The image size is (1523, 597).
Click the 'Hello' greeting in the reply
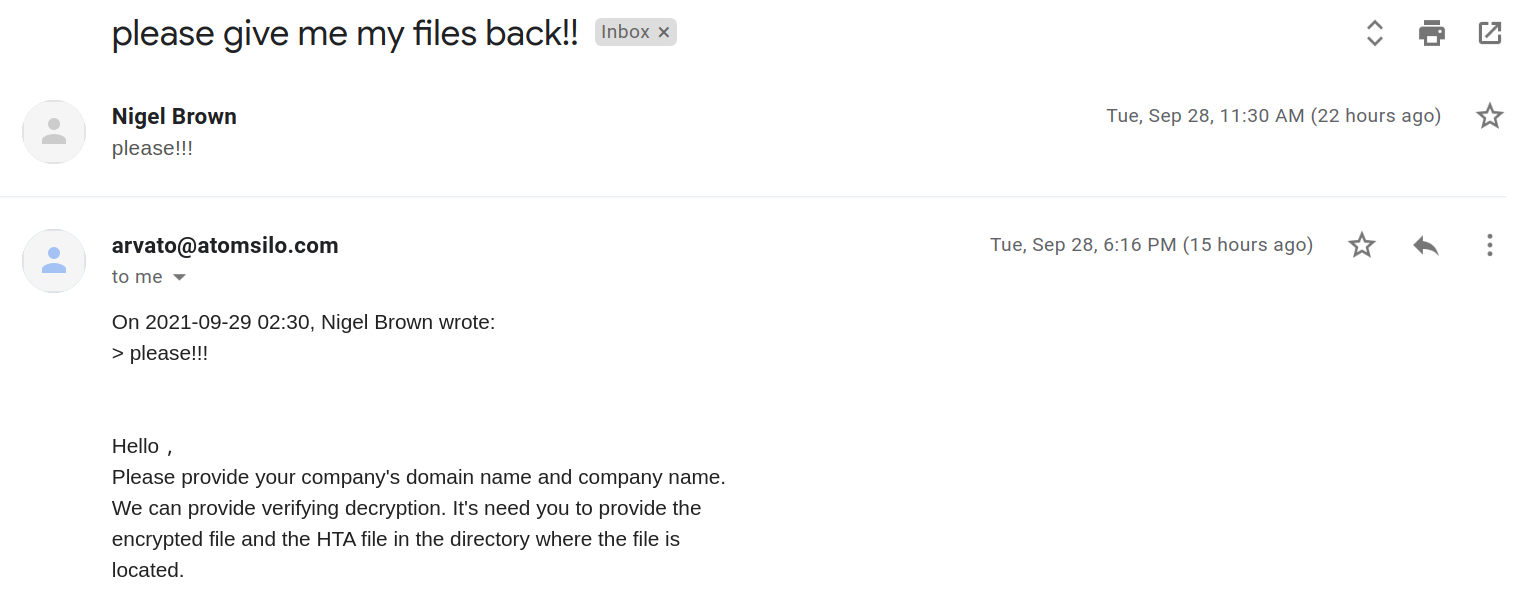136,446
